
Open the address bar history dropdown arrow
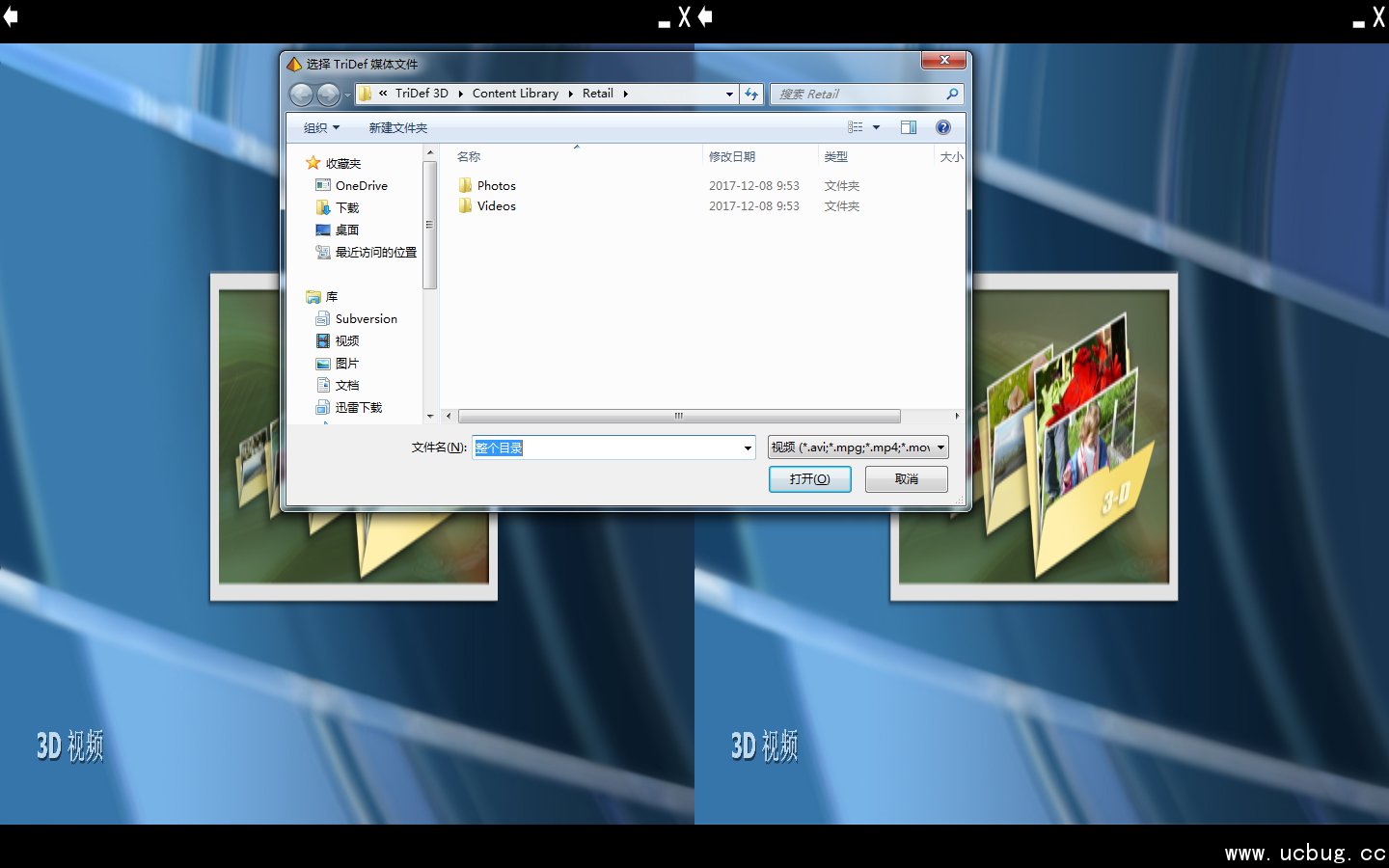tap(729, 95)
